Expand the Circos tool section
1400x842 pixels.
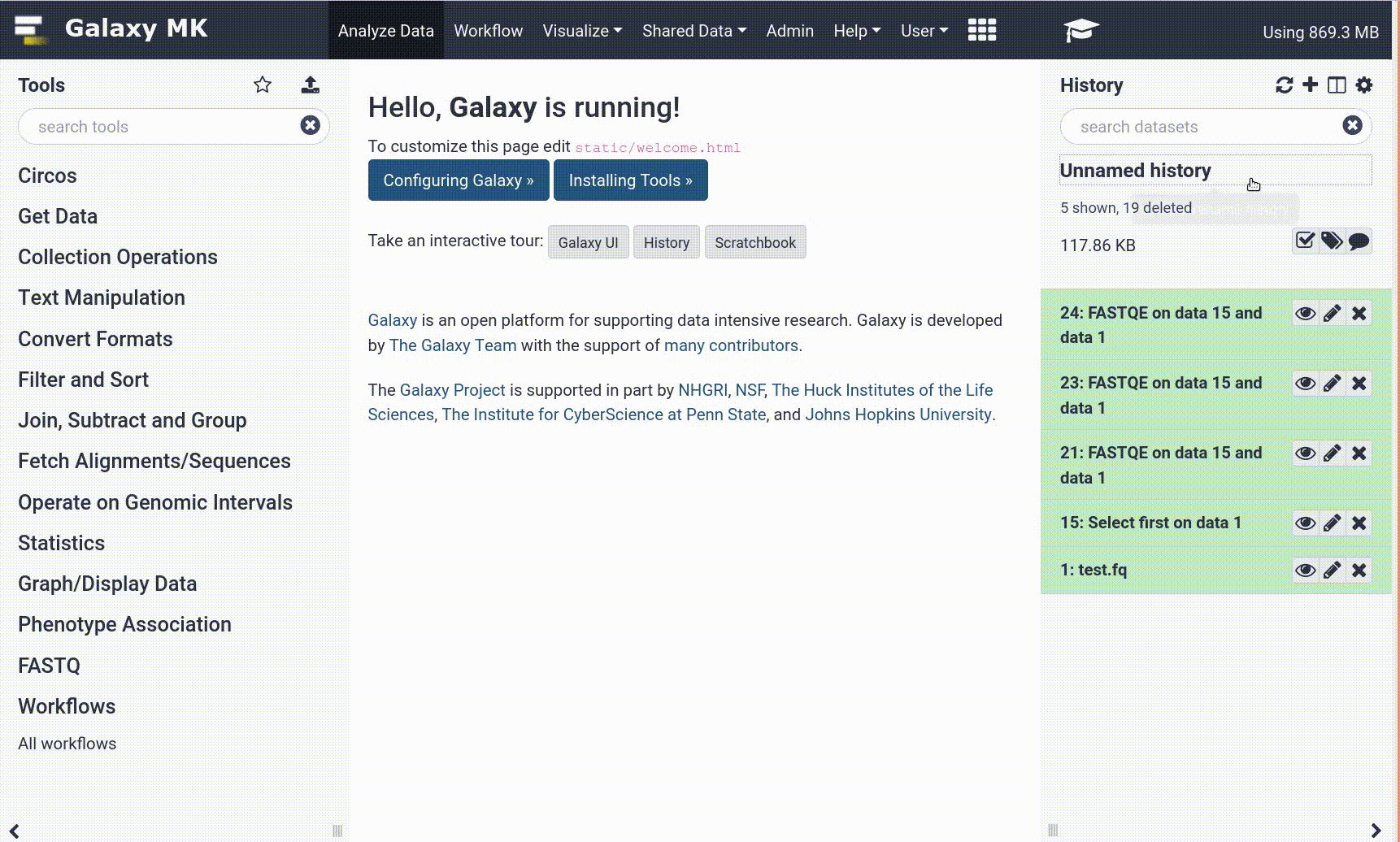click(x=47, y=176)
